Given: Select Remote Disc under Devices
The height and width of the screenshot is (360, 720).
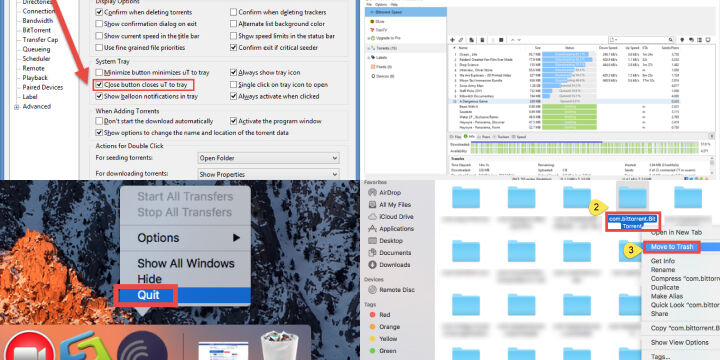Looking at the screenshot, I should pyautogui.click(x=392, y=290).
